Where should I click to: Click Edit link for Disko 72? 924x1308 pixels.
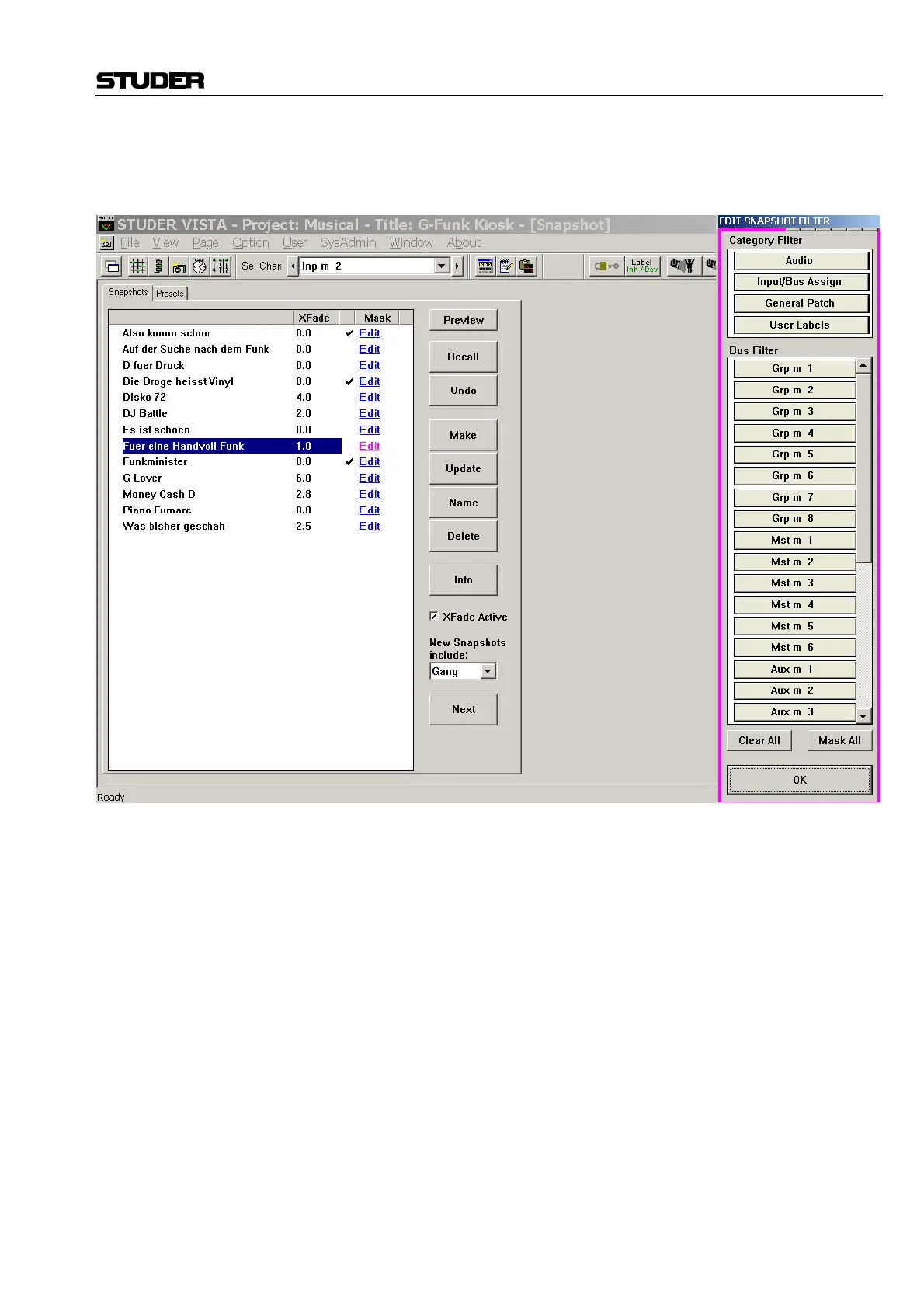pyautogui.click(x=370, y=398)
